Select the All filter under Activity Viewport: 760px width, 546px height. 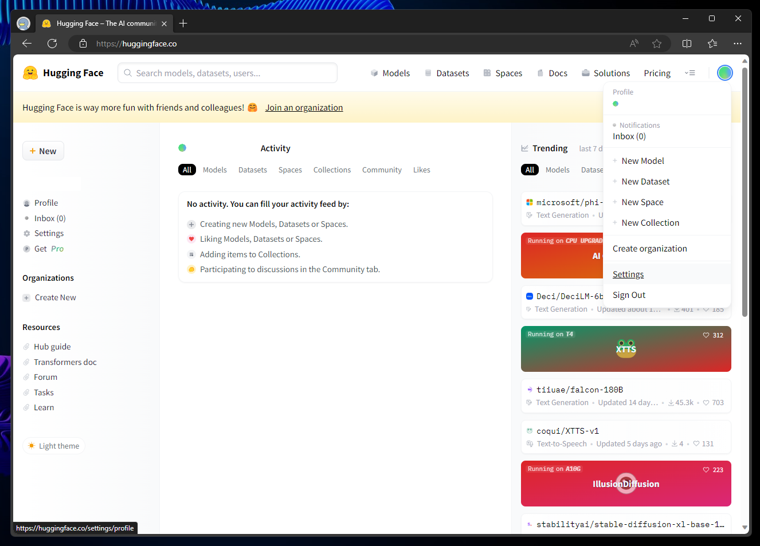coord(187,170)
